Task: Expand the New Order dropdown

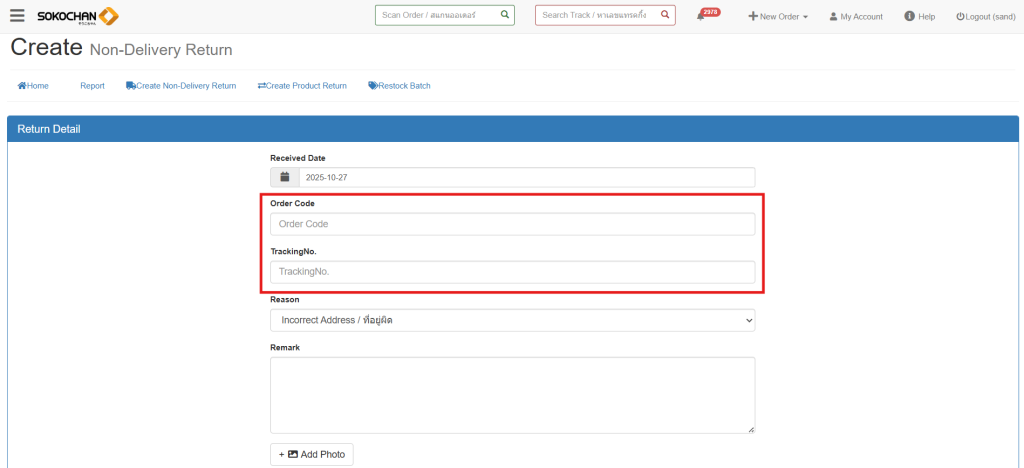Action: click(778, 17)
